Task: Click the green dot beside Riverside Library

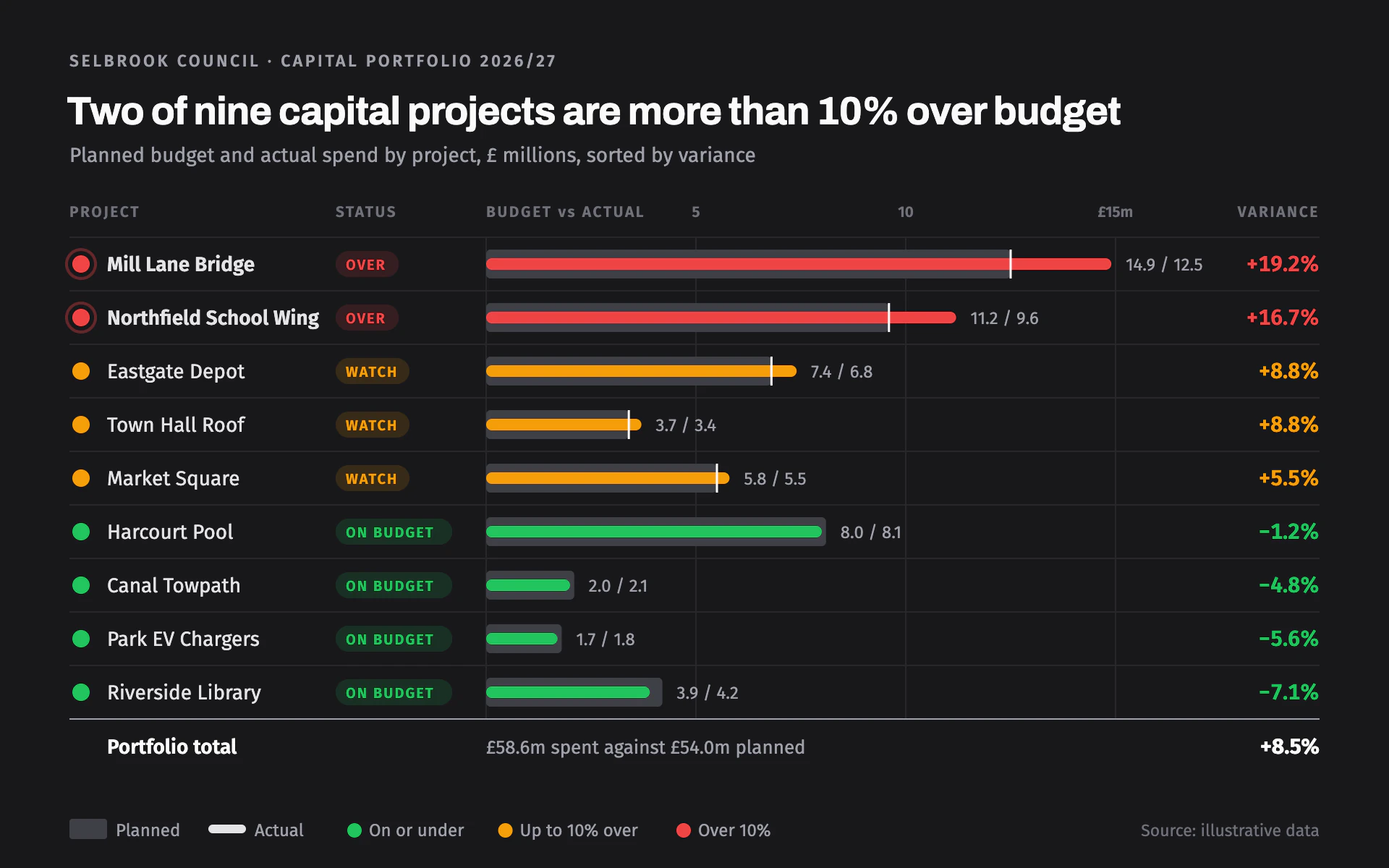Action: click(x=81, y=692)
